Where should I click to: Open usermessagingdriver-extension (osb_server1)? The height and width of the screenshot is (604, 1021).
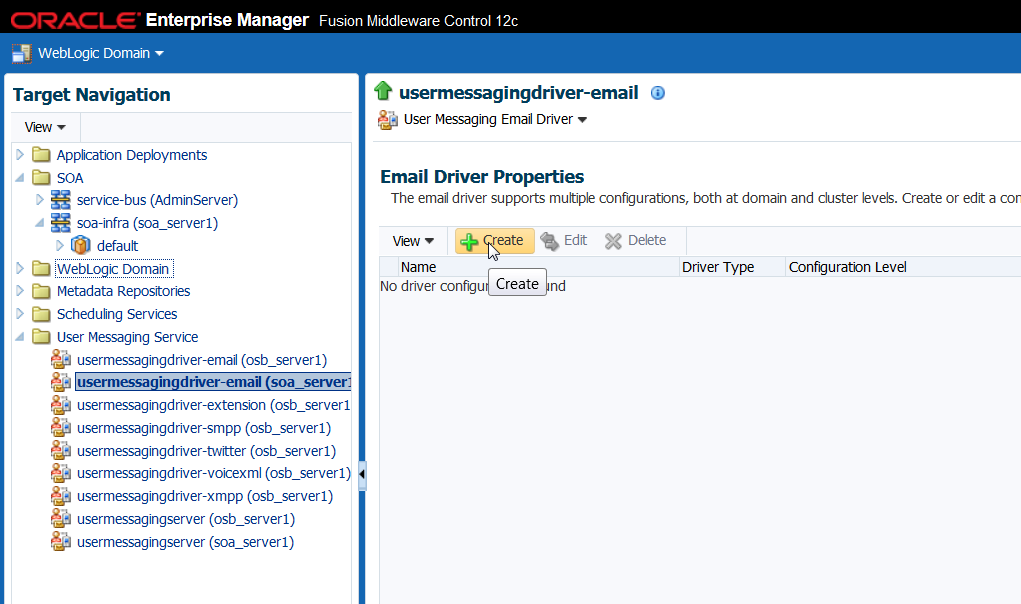[x=214, y=405]
